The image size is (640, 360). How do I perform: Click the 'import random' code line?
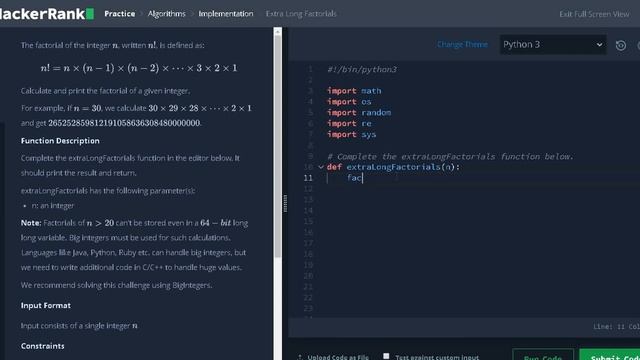(x=359, y=113)
